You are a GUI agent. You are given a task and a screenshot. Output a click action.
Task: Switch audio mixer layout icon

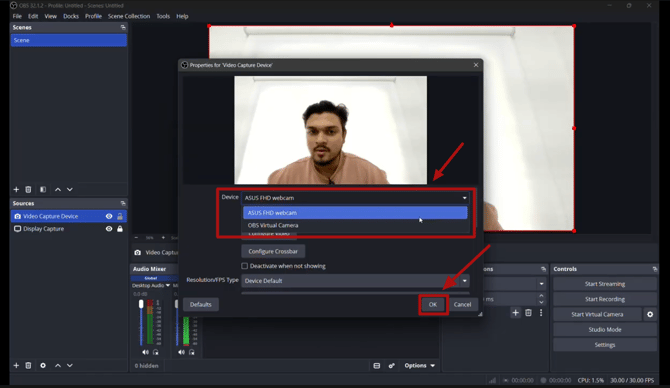pos(376,366)
